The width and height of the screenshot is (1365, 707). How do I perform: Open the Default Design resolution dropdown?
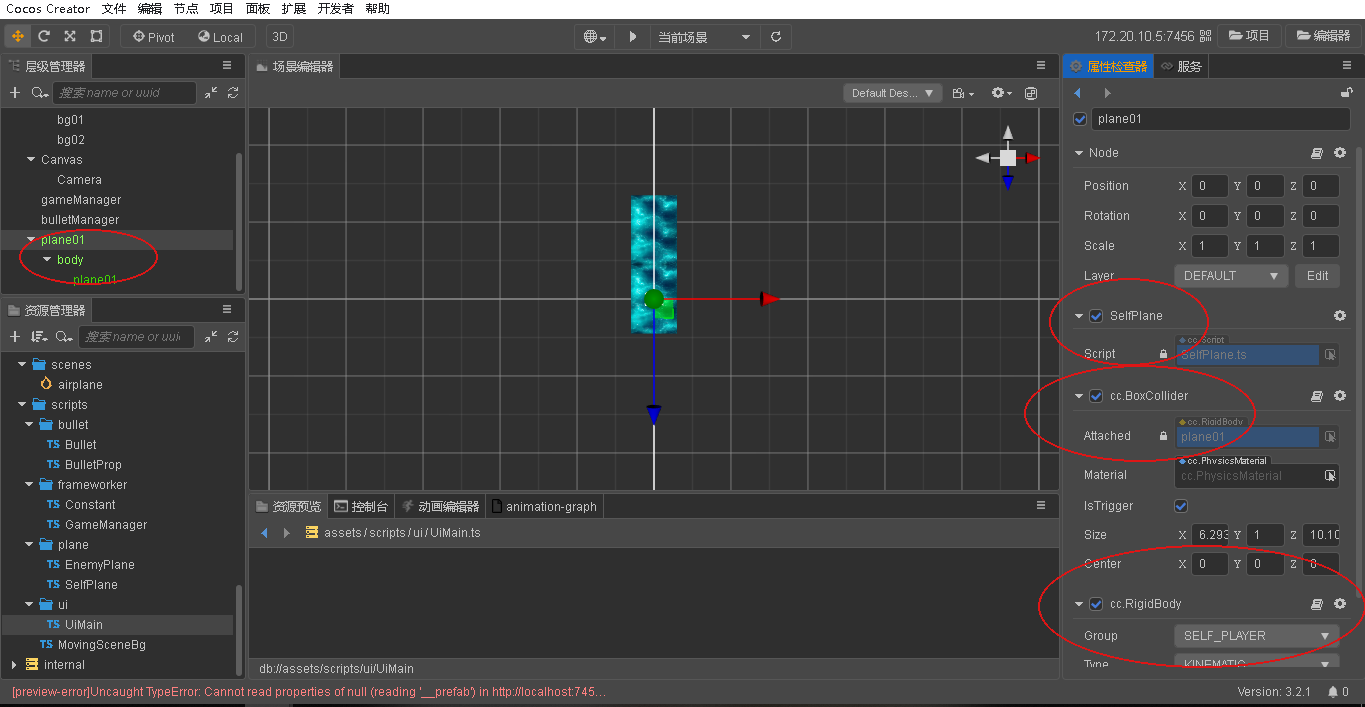893,93
